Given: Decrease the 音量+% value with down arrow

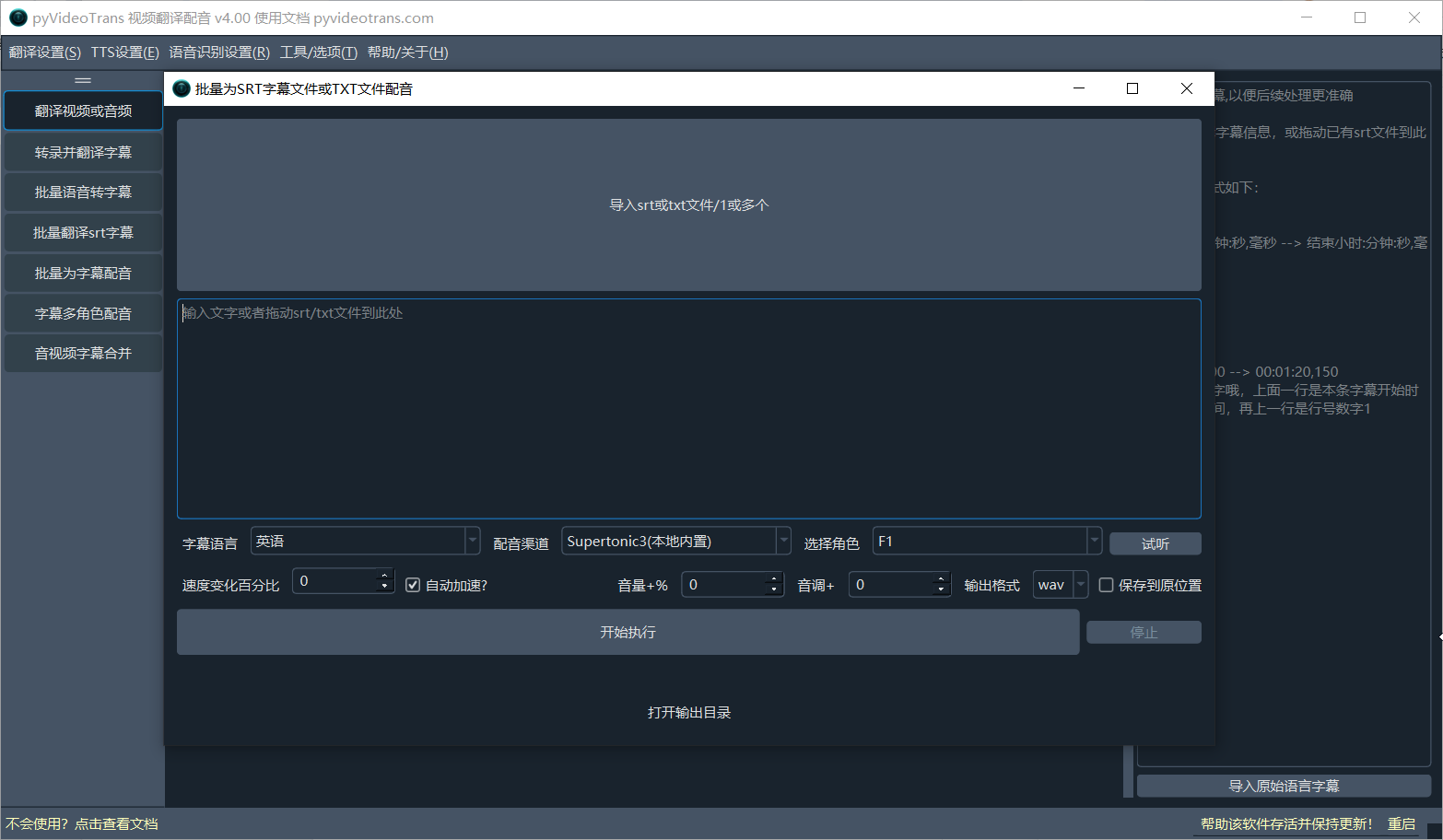Looking at the screenshot, I should tap(774, 590).
